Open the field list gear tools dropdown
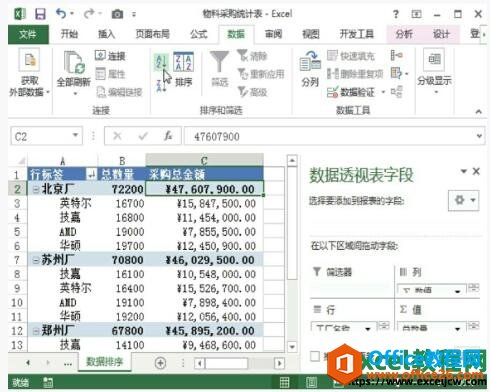Viewport: 490px width, 392px height. coord(464,200)
